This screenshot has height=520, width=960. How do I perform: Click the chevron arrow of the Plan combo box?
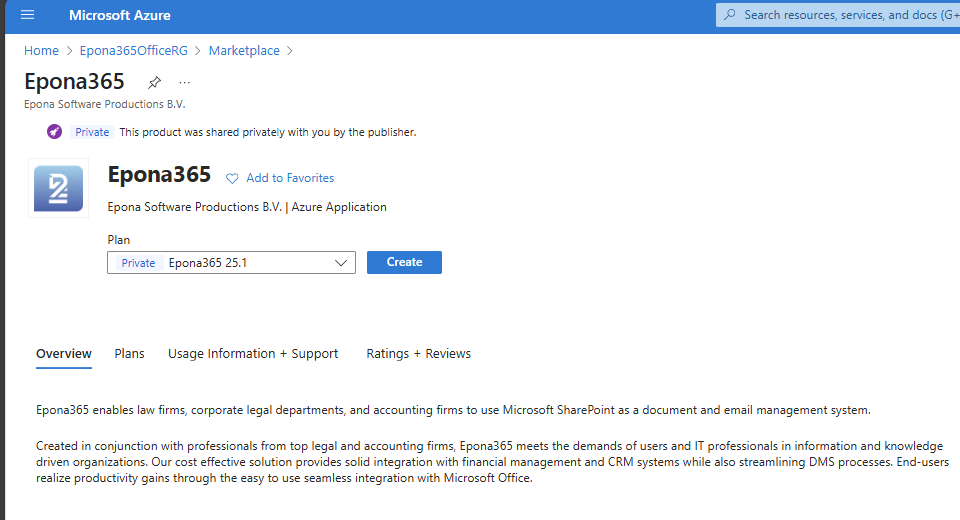coord(341,263)
